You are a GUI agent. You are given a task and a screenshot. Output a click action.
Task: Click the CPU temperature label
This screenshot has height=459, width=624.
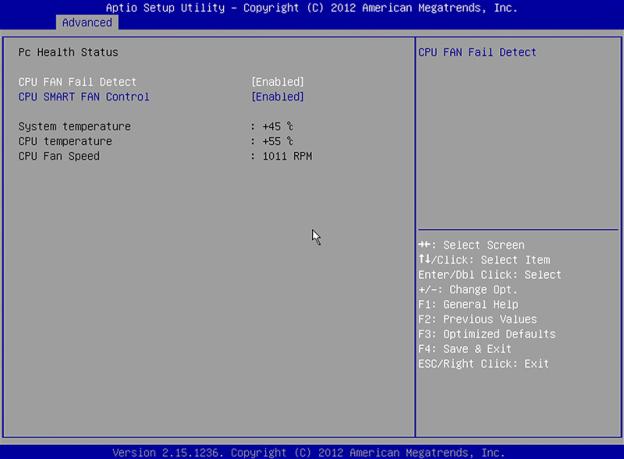pos(65,141)
